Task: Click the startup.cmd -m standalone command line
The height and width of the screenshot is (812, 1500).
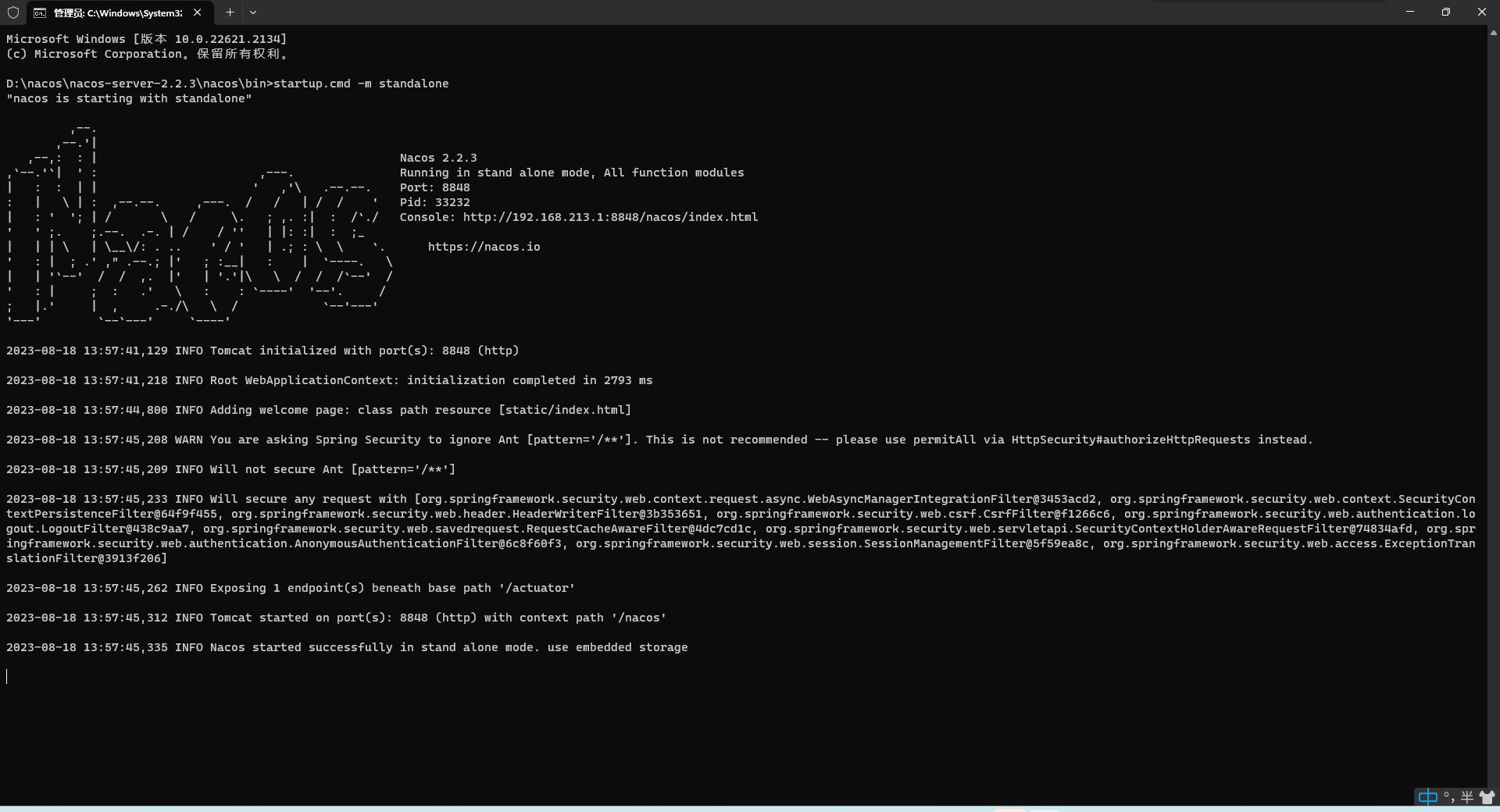Action: pos(227,84)
